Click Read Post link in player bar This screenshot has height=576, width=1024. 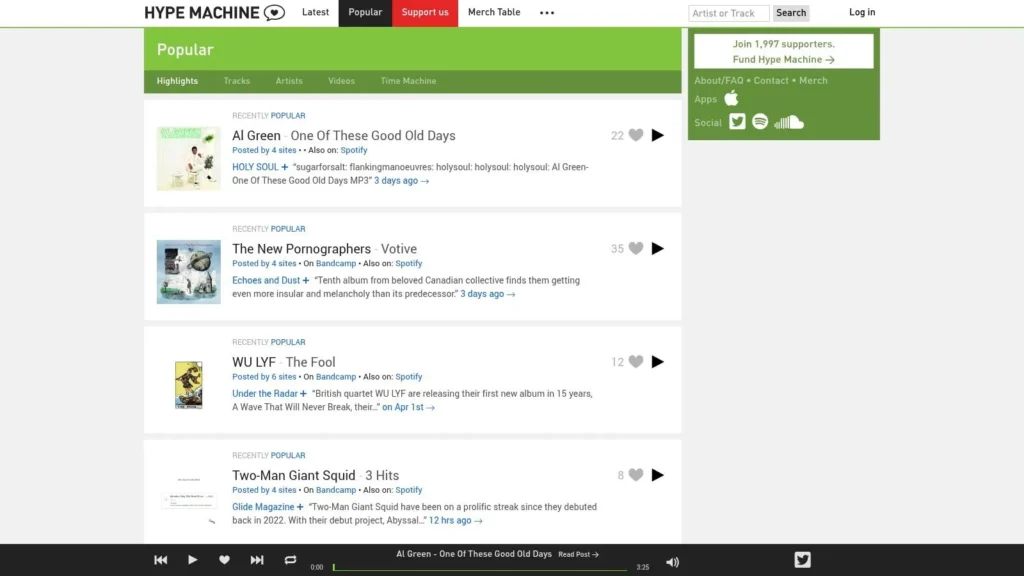[578, 554]
